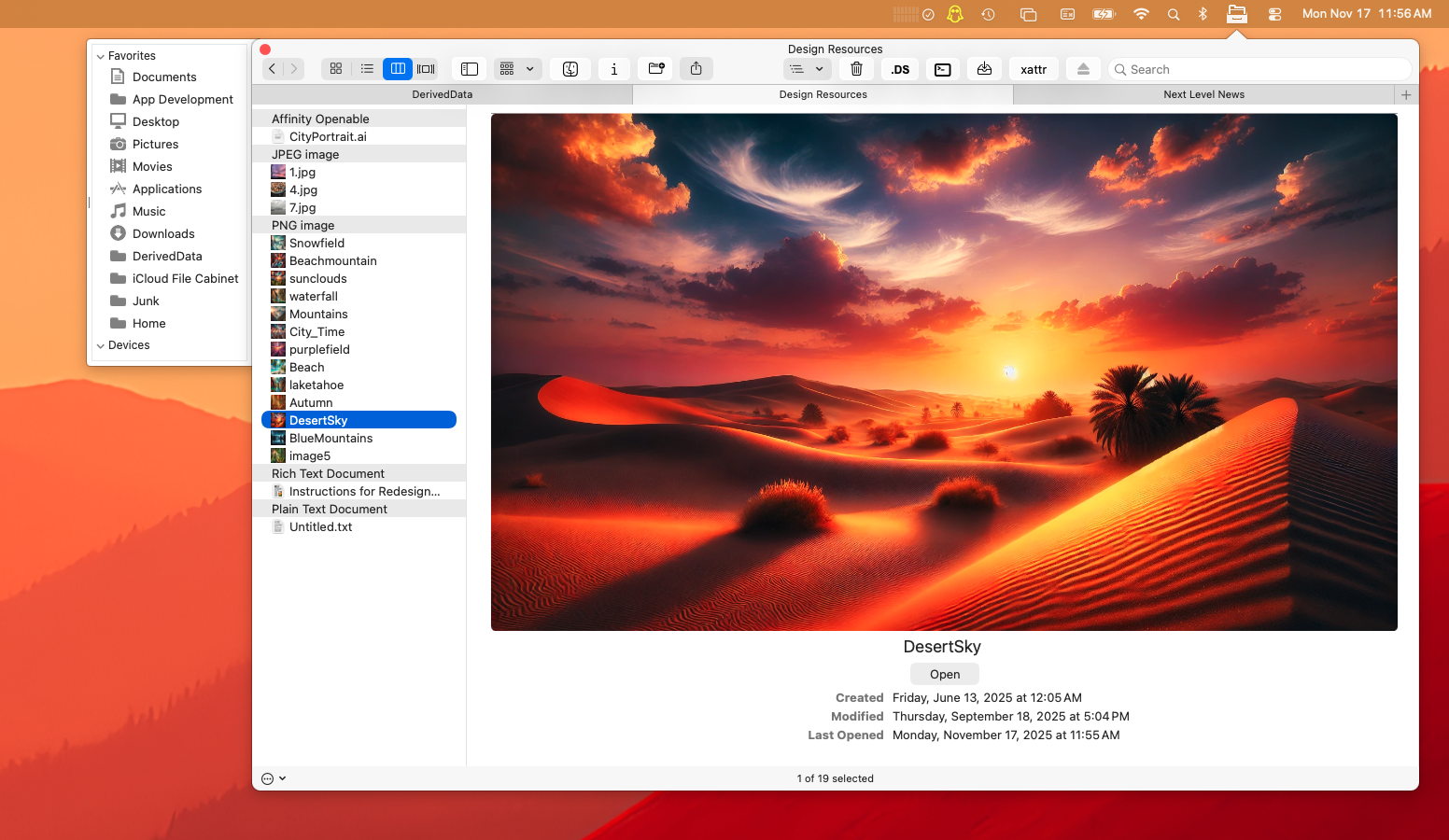This screenshot has width=1449, height=840.
Task: Select gallery view mode
Action: point(426,68)
